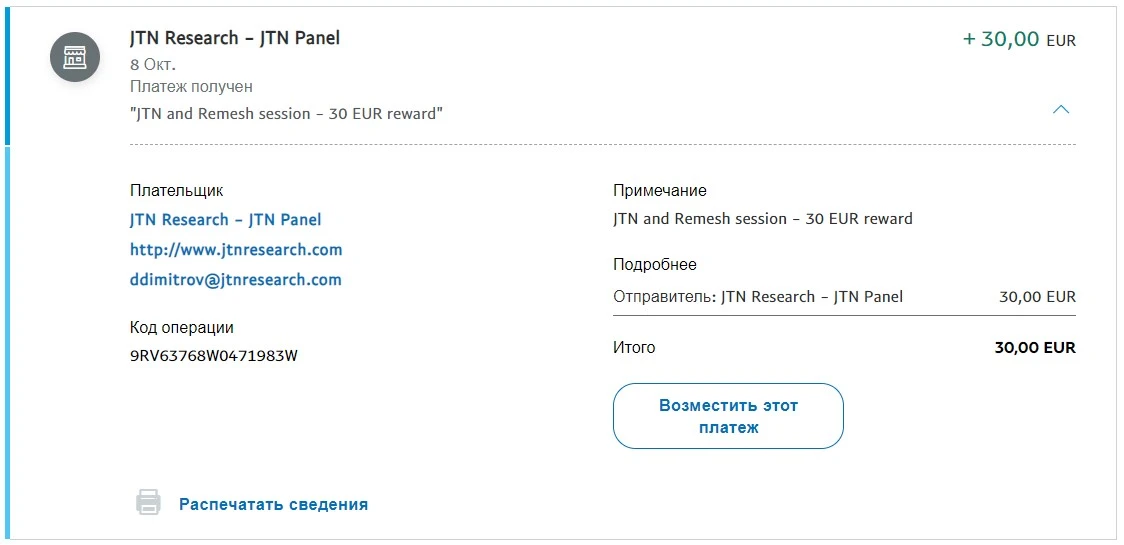Click the bold Итого total amount 30,00 EUR
This screenshot has height=545, width=1124.
click(1035, 349)
